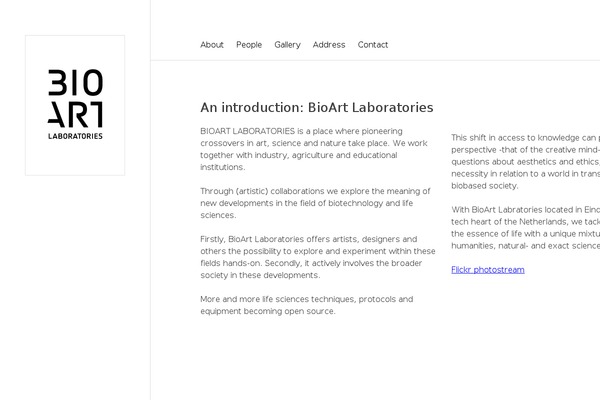
Task: Click the heading An introduction: BioArt Laboratories
Action: (317, 108)
